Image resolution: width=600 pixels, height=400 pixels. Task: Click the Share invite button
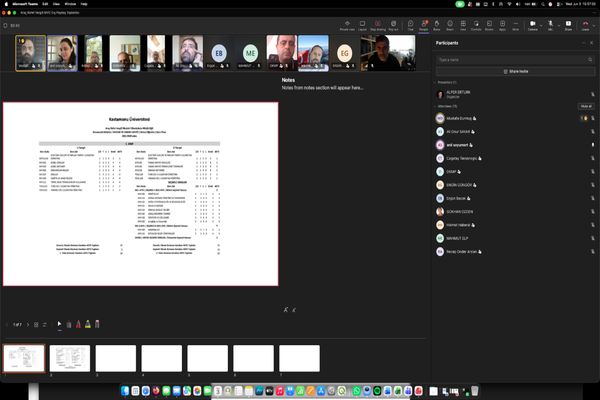516,72
